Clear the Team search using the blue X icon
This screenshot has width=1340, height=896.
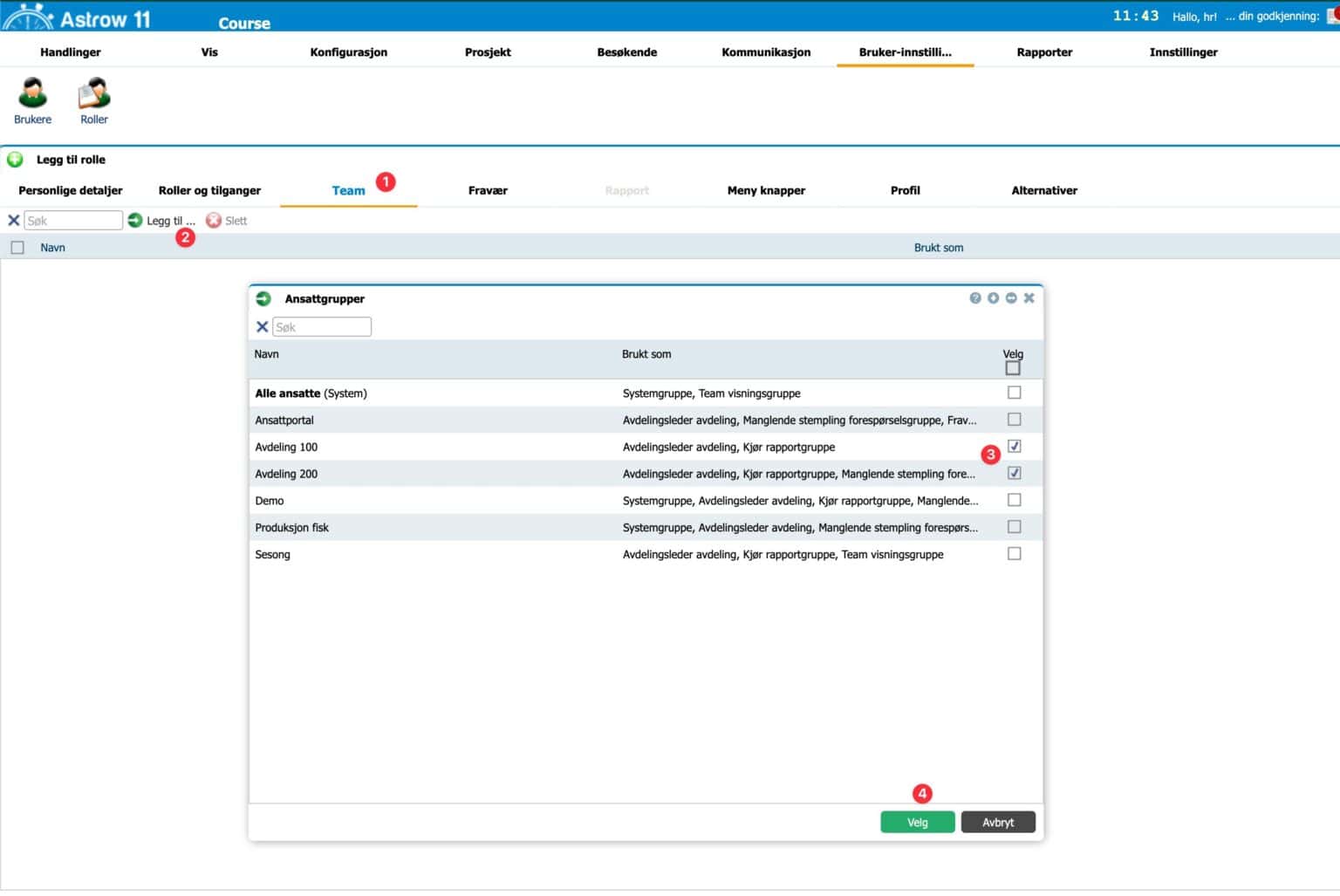pyautogui.click(x=12, y=220)
